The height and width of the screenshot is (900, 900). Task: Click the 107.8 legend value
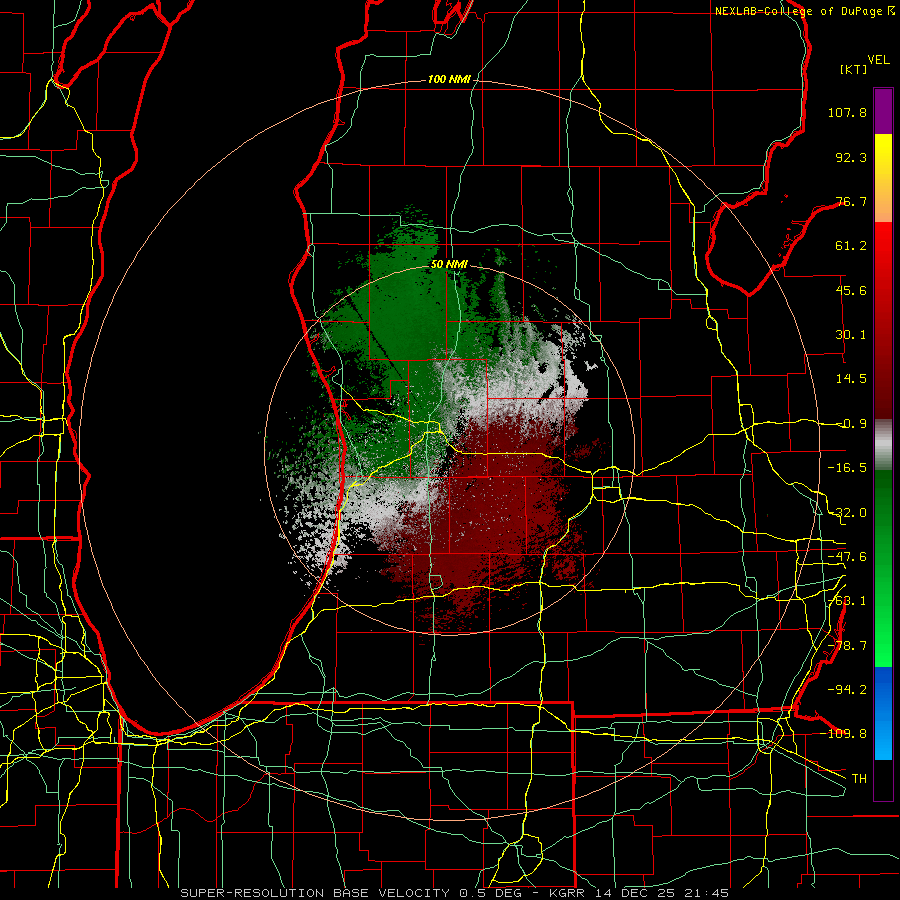[847, 112]
